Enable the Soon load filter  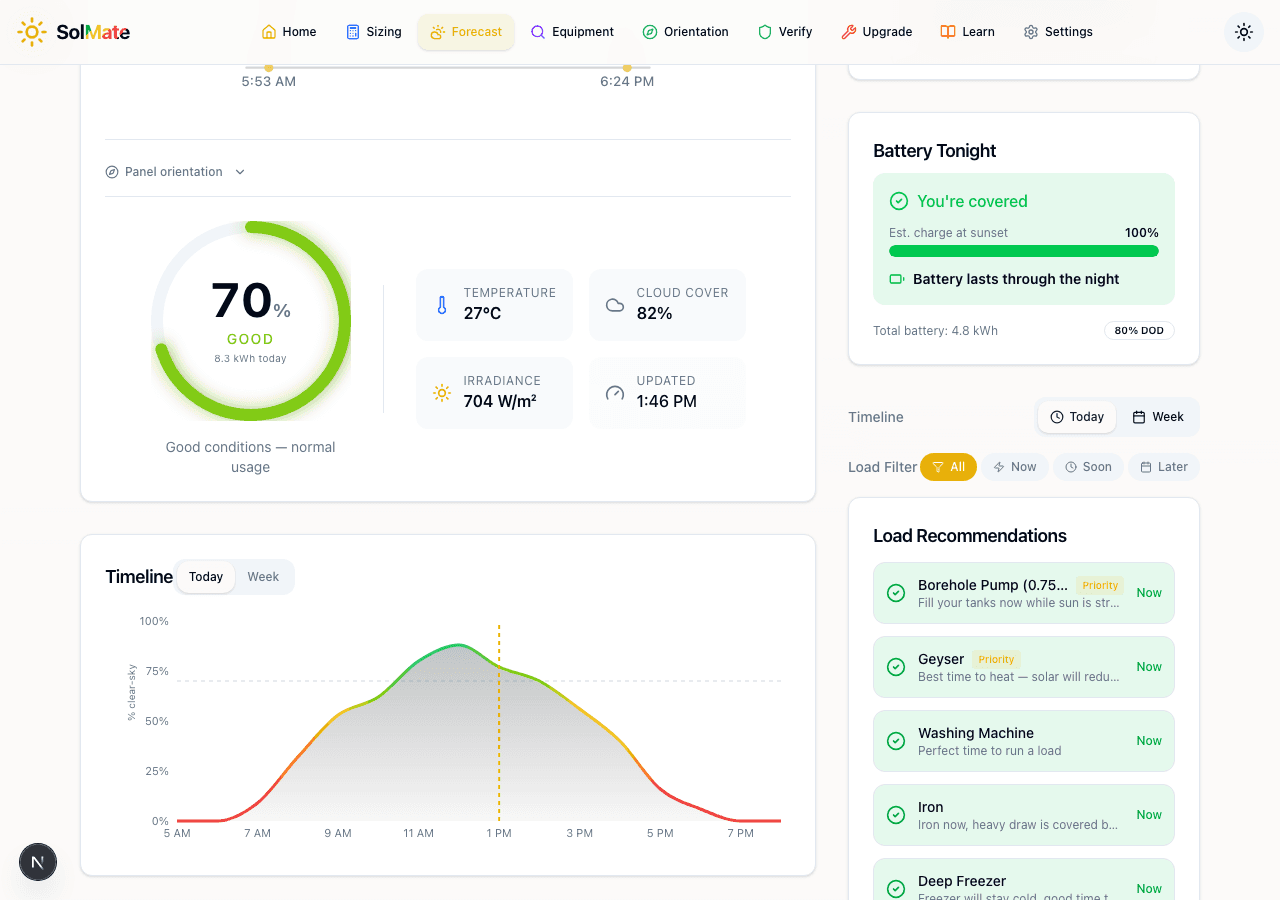click(1088, 466)
